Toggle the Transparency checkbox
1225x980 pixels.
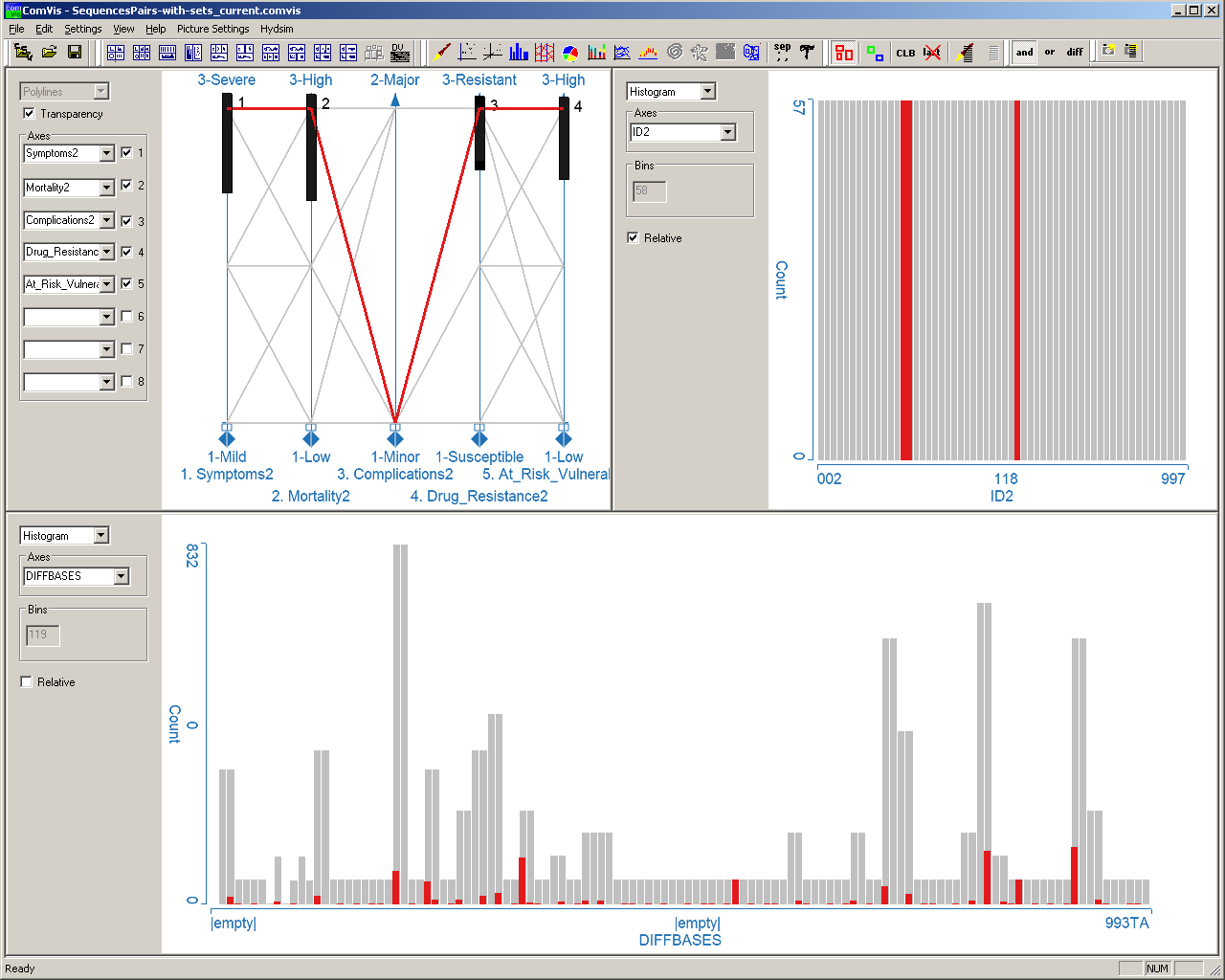[x=30, y=114]
